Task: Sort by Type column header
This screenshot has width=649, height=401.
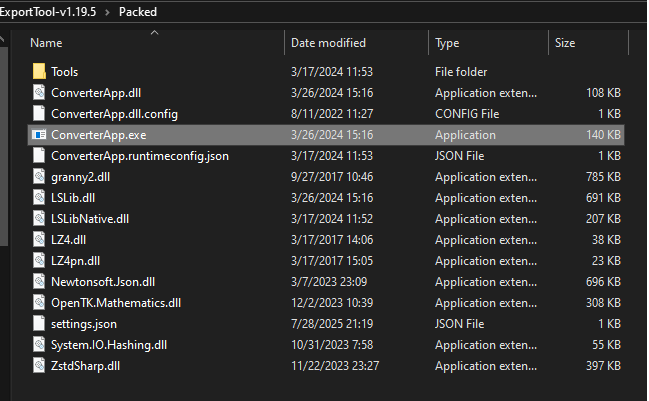Action: [447, 43]
